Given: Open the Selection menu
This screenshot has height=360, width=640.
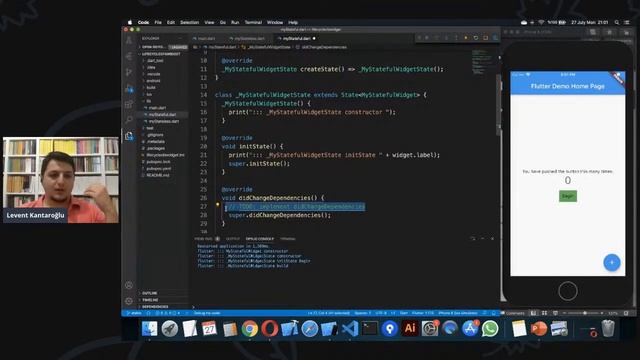Looking at the screenshot, I should coord(189,22).
